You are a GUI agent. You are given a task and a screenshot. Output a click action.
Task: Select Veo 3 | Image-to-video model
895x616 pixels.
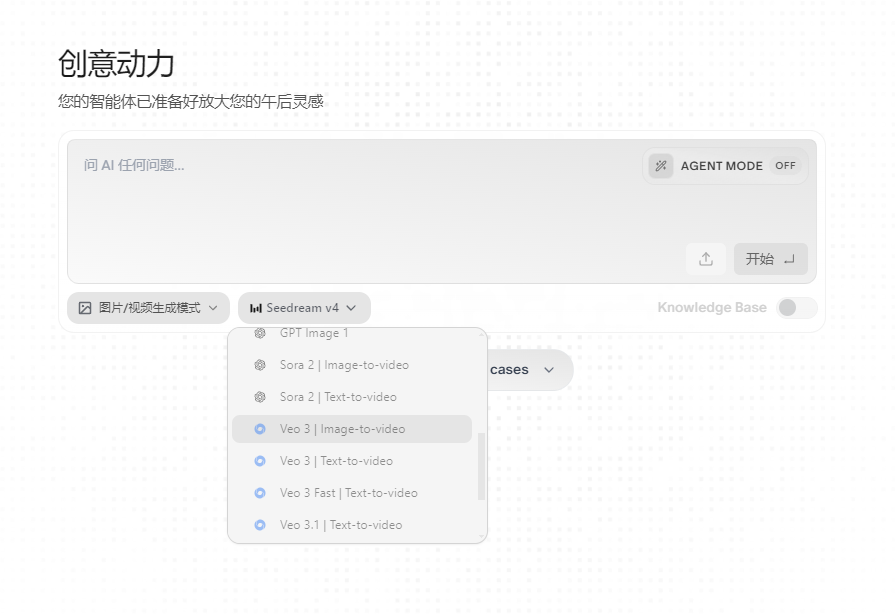pyautogui.click(x=342, y=429)
